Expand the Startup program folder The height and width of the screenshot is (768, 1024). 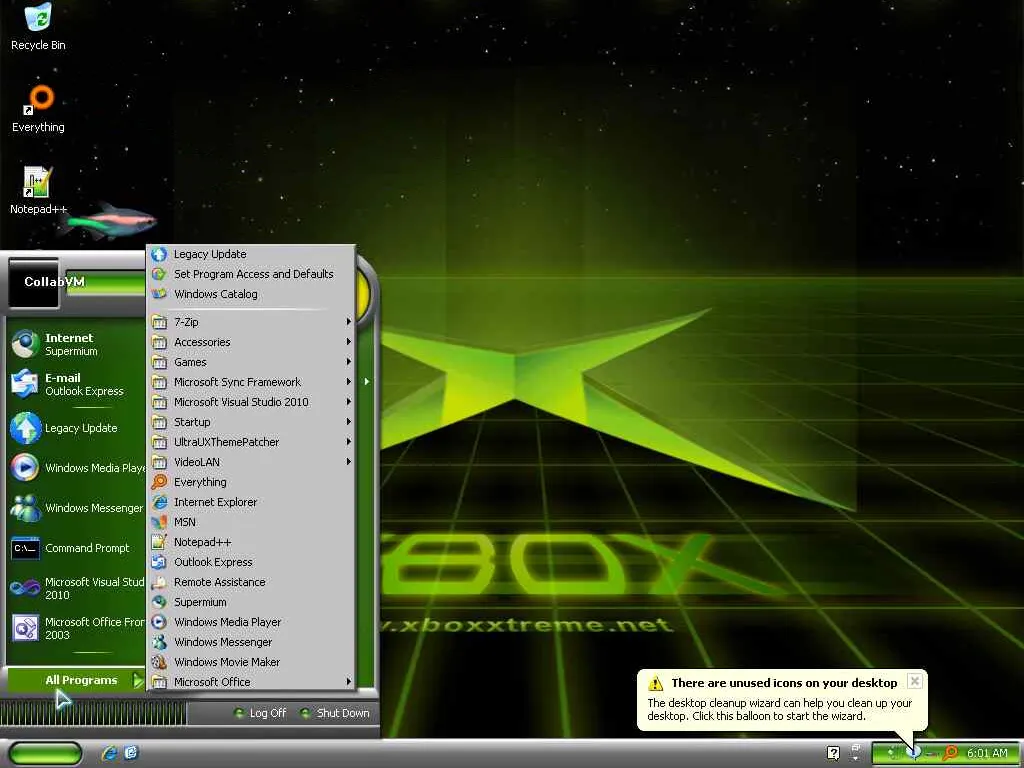(253, 422)
